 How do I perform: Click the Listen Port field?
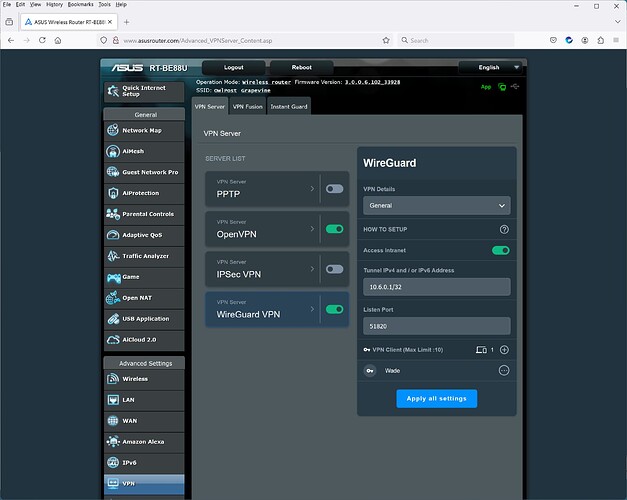point(437,326)
